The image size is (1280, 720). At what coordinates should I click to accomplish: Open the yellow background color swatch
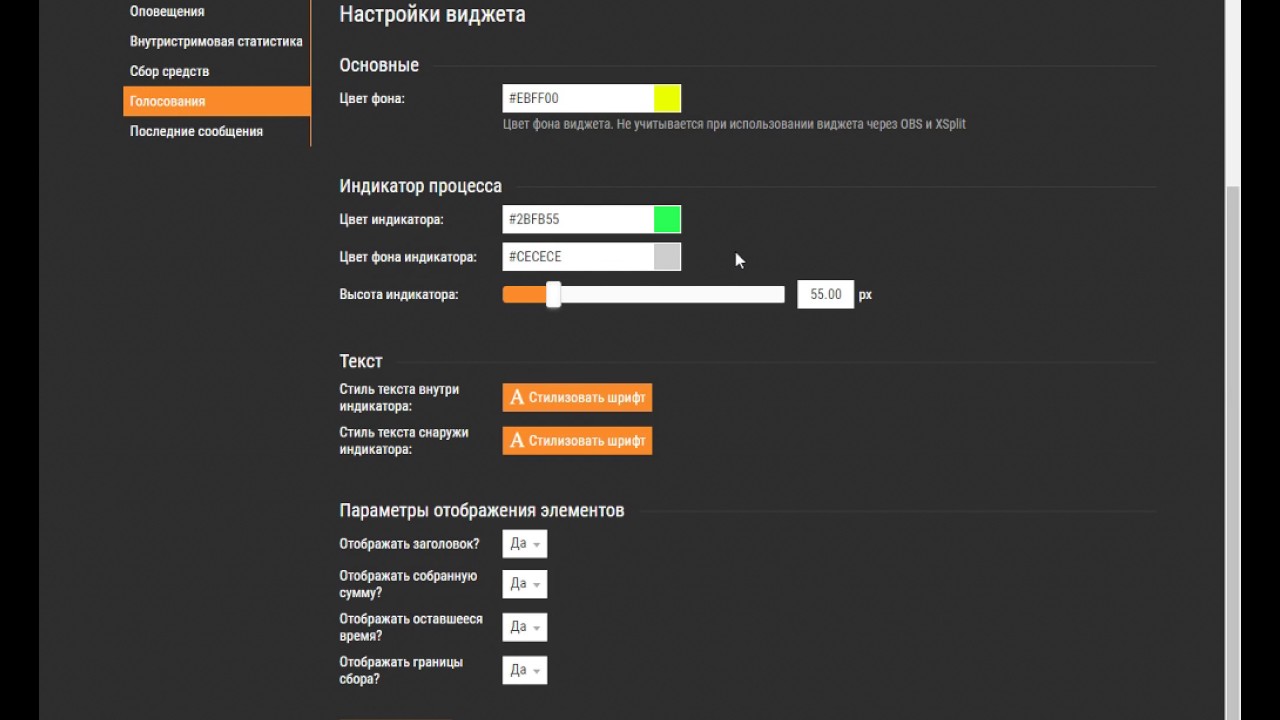click(667, 98)
